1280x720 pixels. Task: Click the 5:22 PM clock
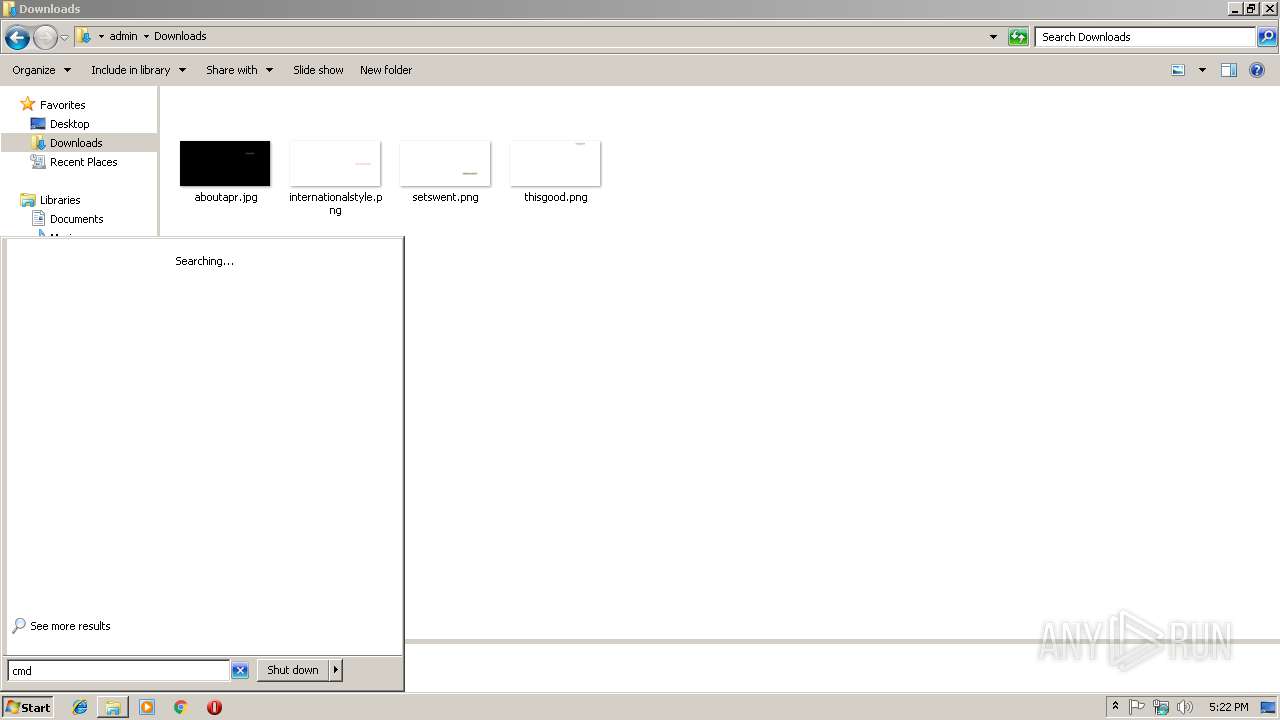1228,707
